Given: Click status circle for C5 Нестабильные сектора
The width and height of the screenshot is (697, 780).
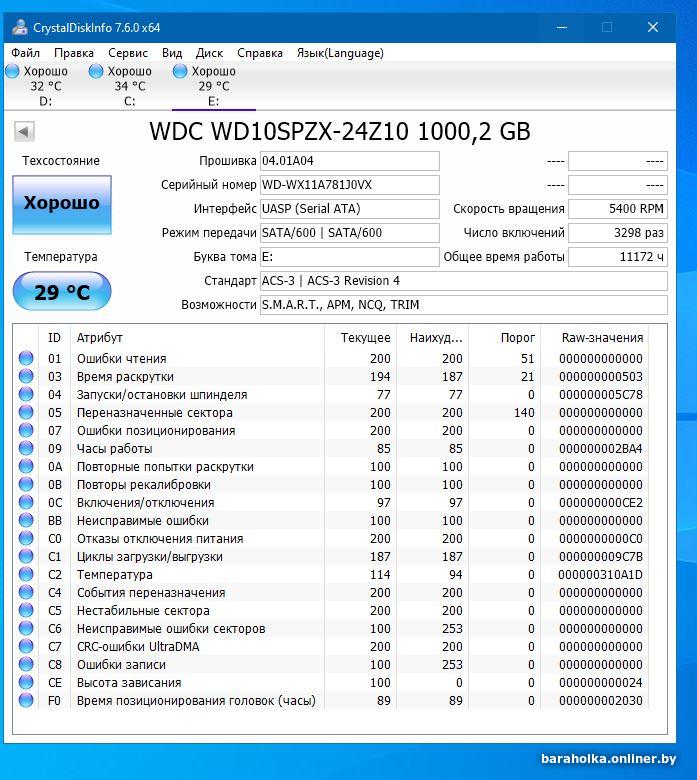Looking at the screenshot, I should click(26, 610).
